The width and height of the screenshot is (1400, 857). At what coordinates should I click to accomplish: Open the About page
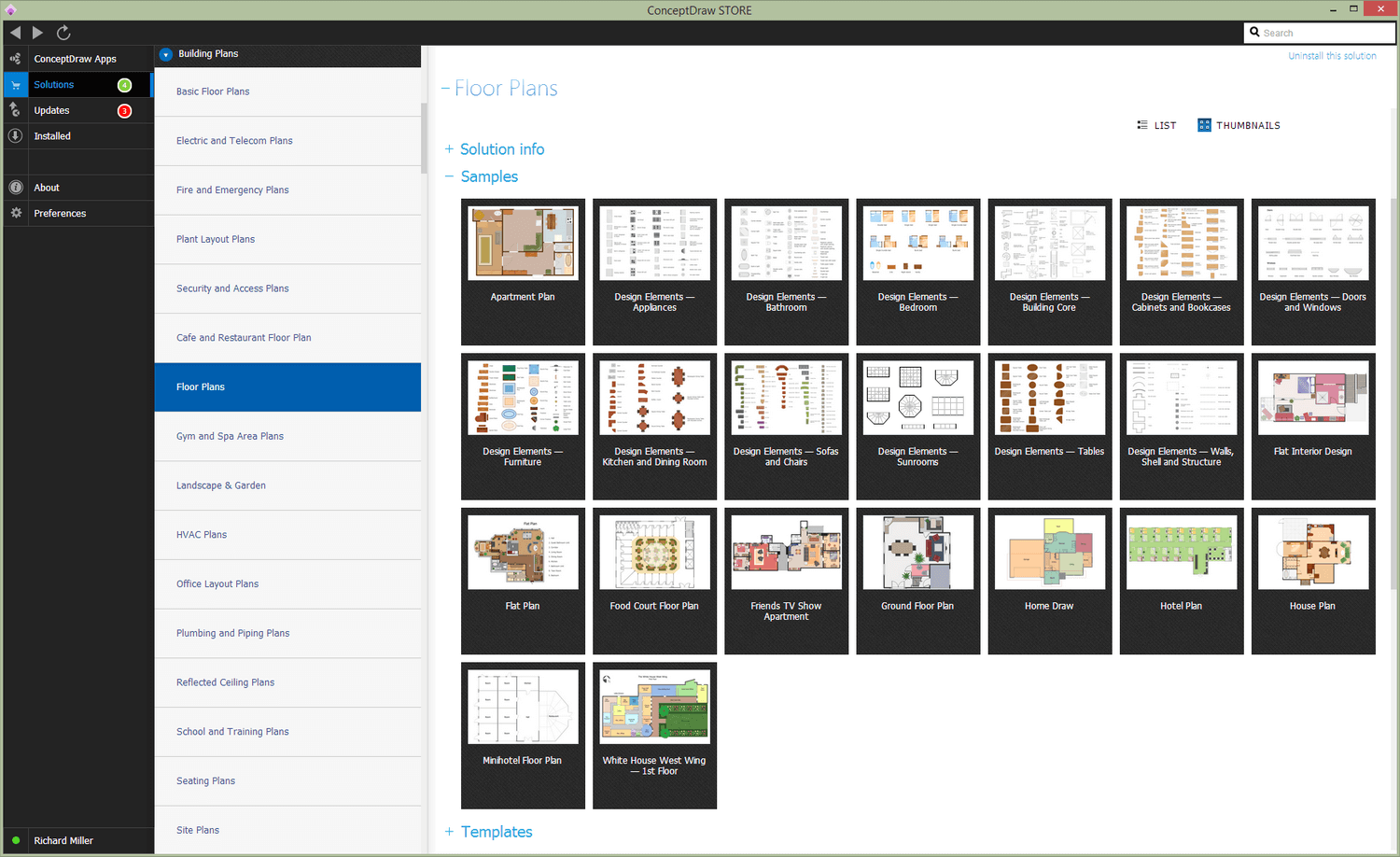pos(47,188)
